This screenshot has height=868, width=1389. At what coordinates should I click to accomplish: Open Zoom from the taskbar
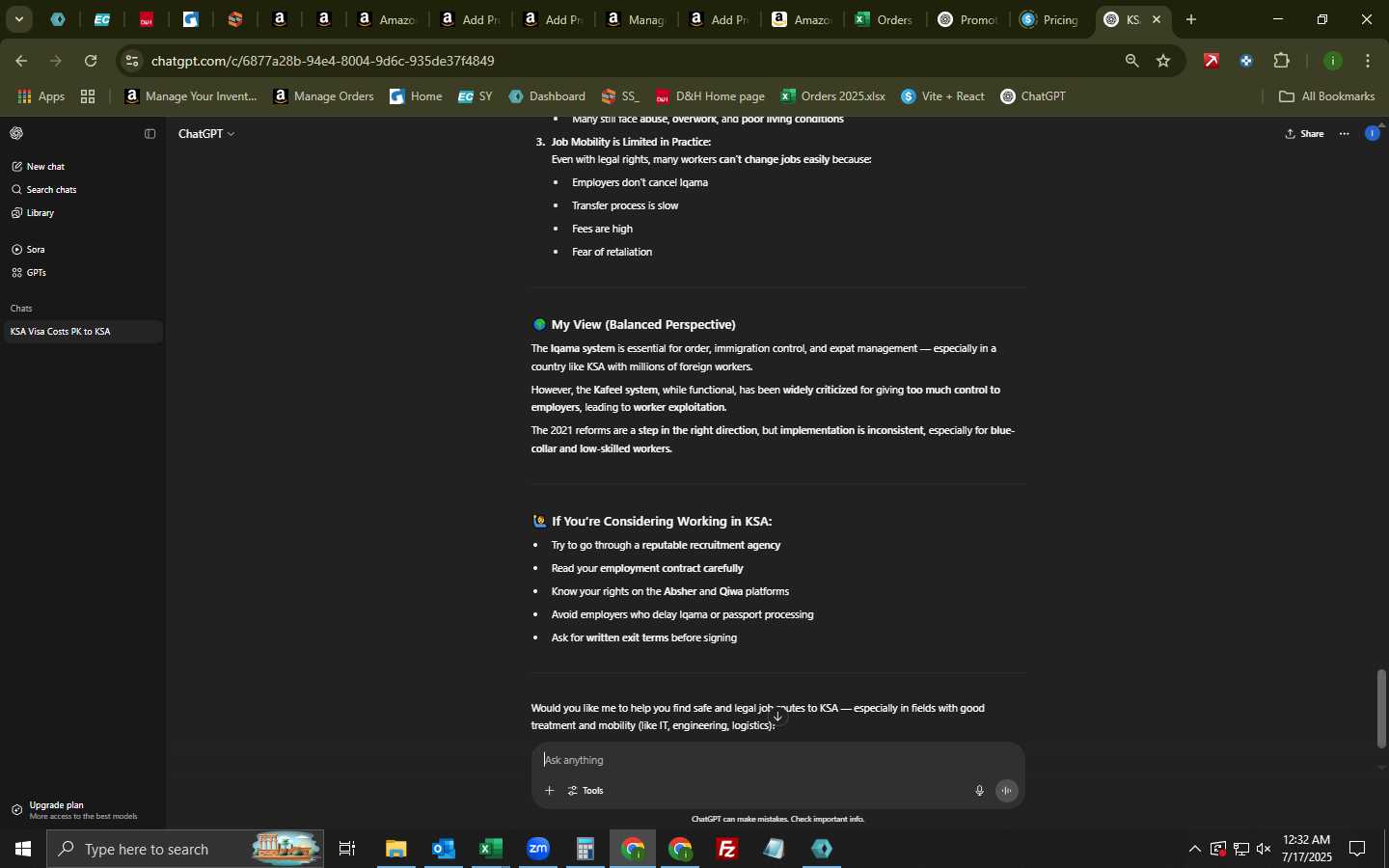coord(538,850)
